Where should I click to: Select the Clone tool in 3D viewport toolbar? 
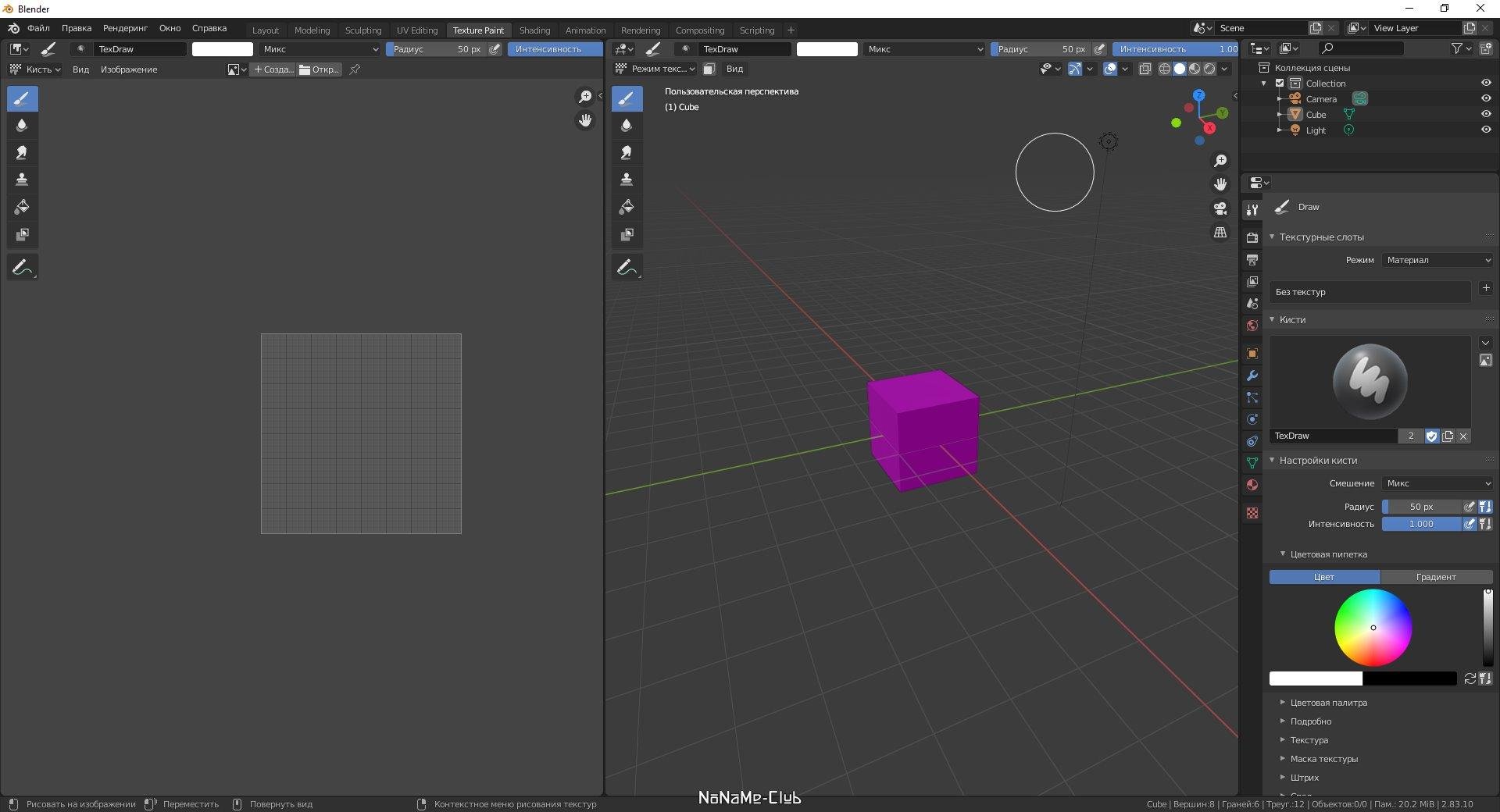627,180
